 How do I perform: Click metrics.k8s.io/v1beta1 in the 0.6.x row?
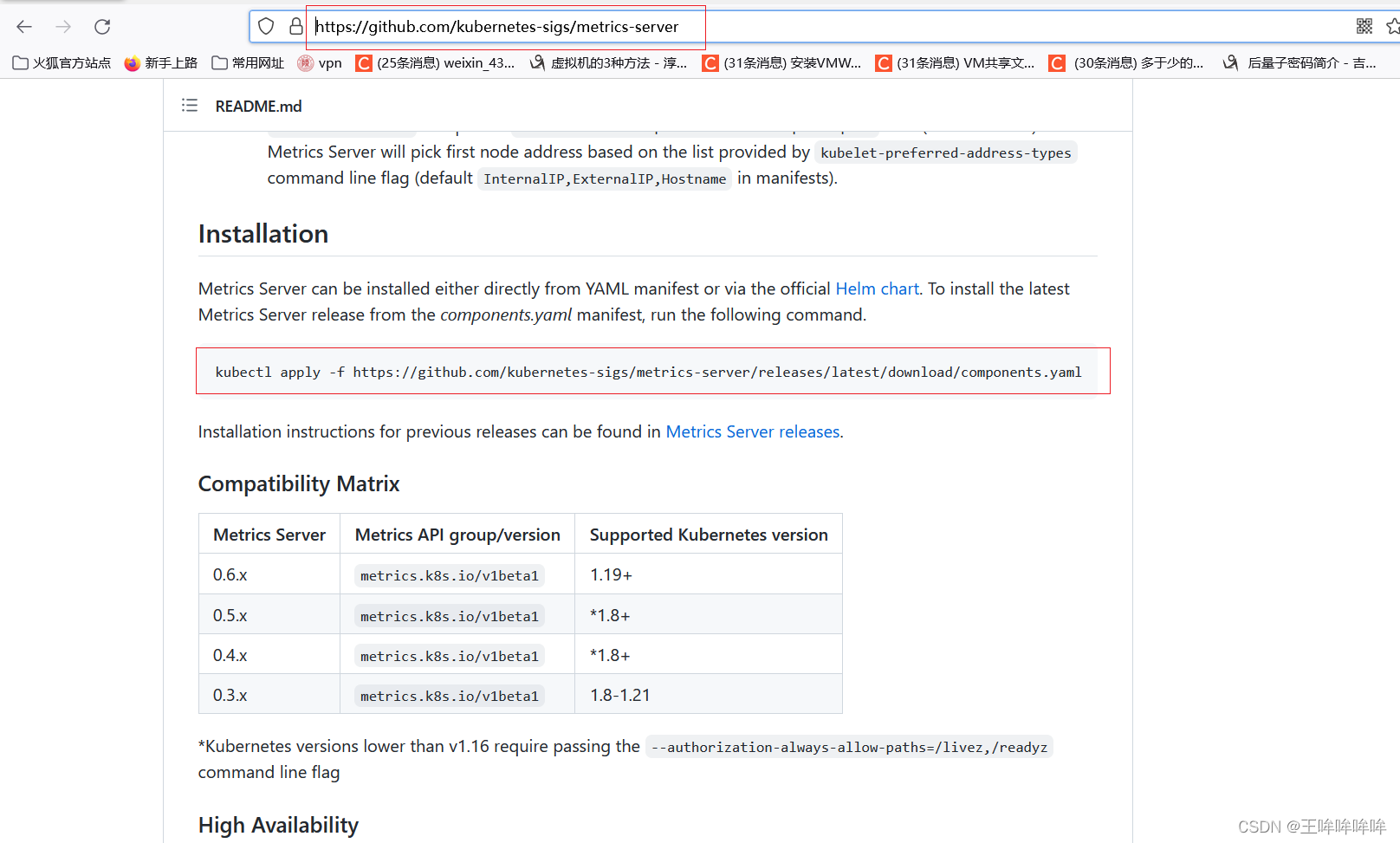450,575
